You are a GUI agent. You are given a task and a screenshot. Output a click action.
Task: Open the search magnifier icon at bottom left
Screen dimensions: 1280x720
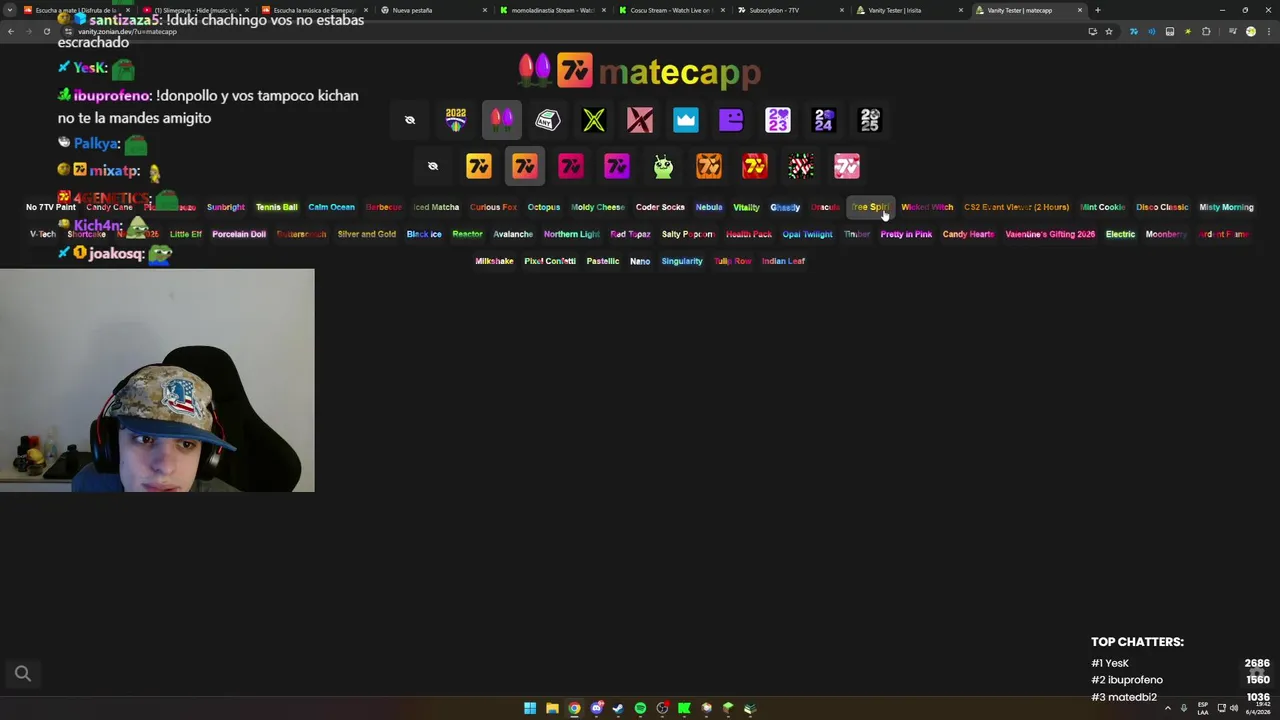pos(23,674)
